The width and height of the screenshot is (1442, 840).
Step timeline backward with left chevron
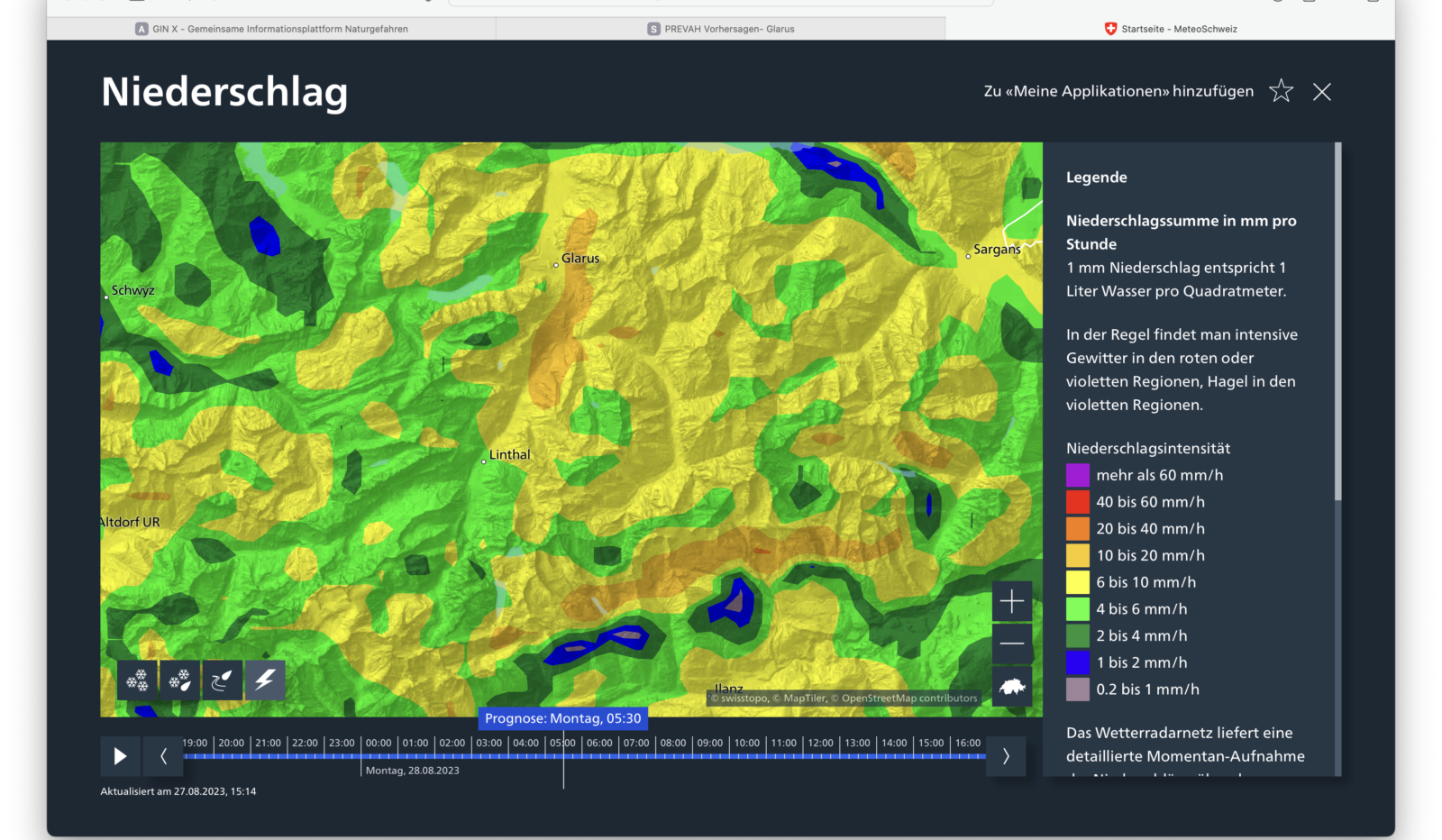point(163,756)
